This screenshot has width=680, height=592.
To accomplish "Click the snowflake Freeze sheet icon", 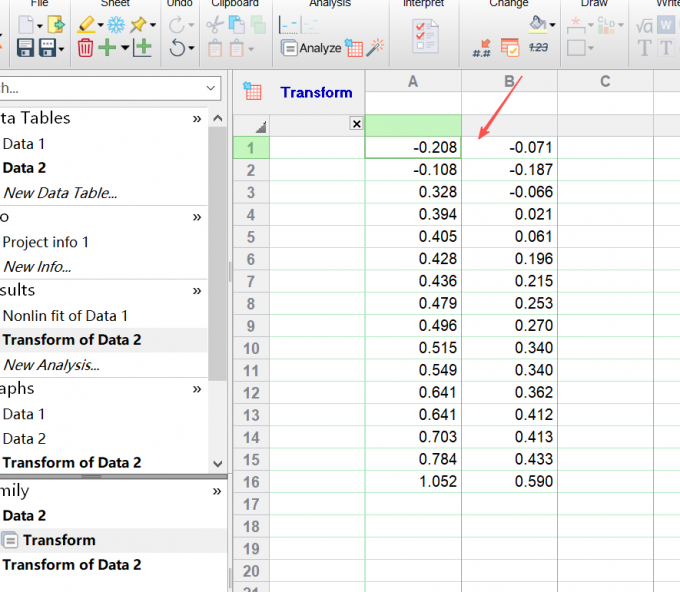I will point(116,25).
